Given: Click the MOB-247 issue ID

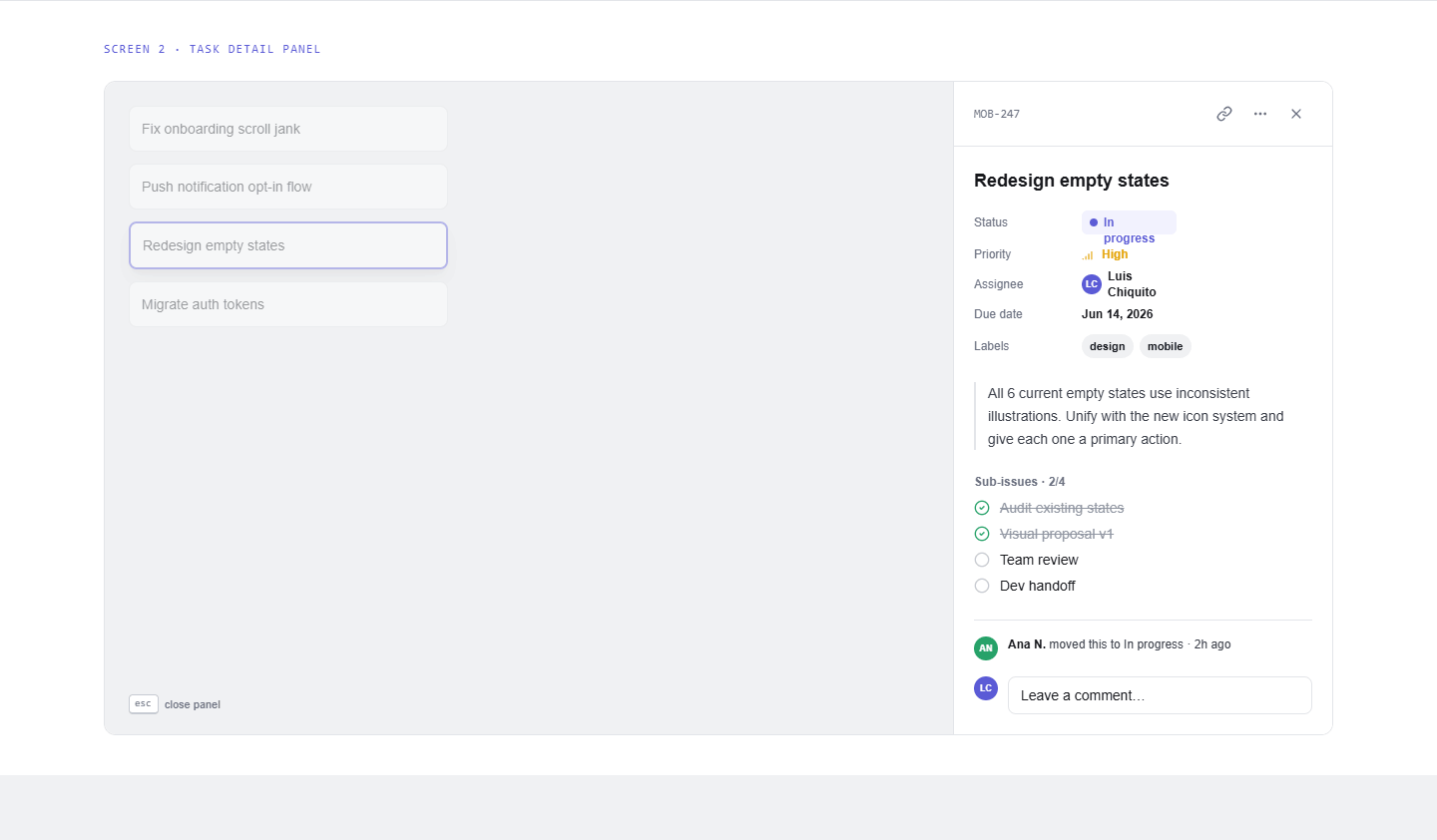Looking at the screenshot, I should [997, 114].
